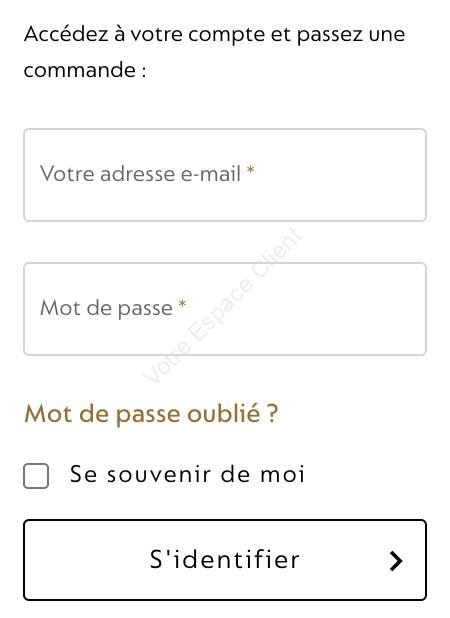Focus the Votre adresse e-mail field
This screenshot has width=450, height=618.
coord(225,175)
